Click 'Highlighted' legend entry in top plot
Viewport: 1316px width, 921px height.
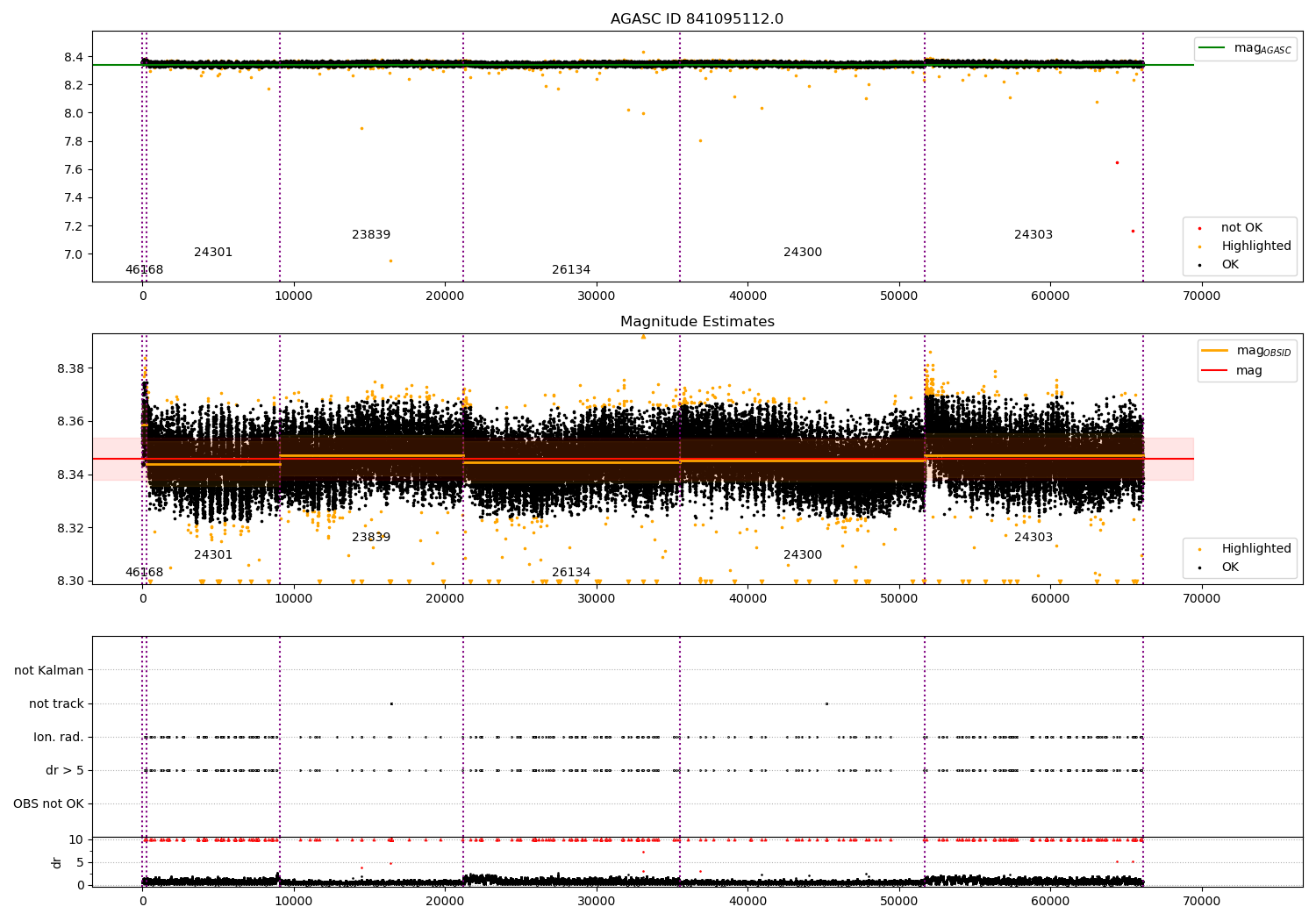pyautogui.click(x=1255, y=246)
